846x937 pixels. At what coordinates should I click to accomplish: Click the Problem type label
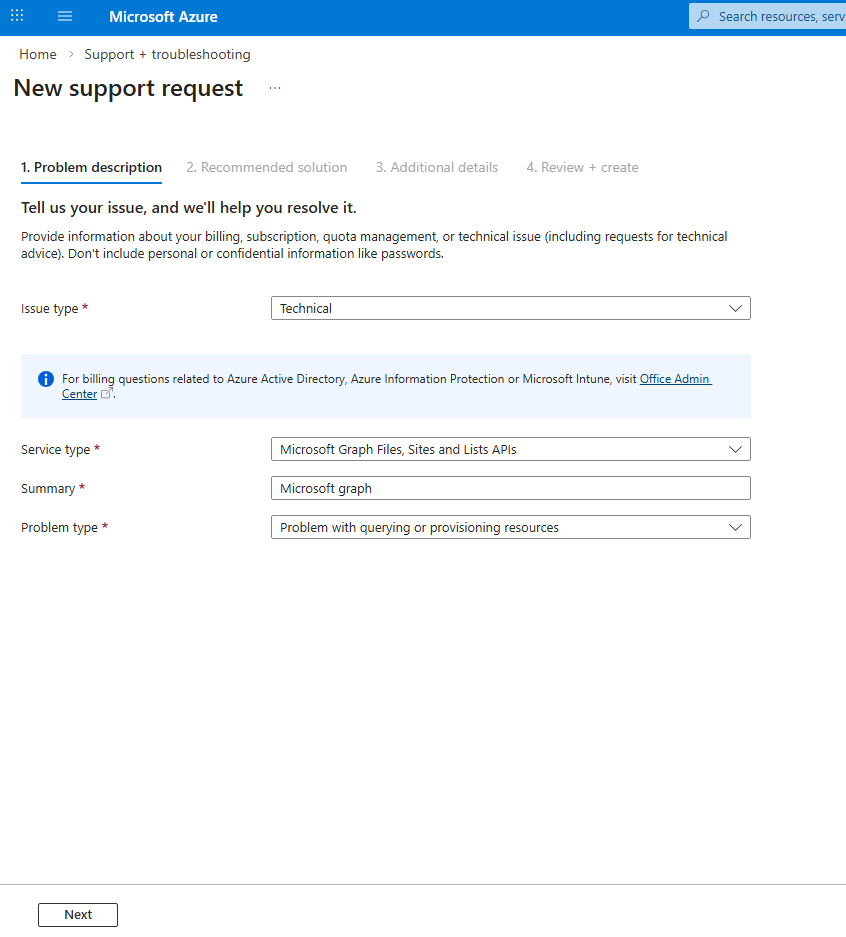[x=59, y=528]
